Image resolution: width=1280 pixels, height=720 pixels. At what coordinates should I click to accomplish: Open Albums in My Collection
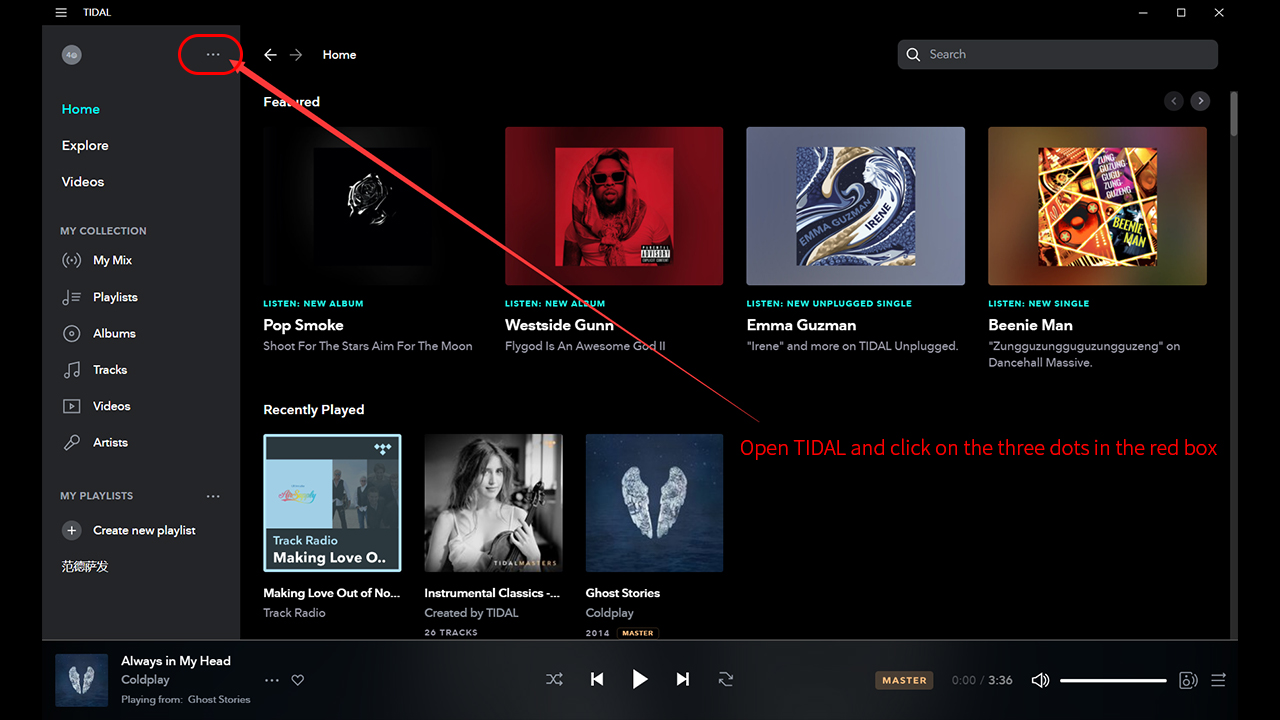click(99, 333)
